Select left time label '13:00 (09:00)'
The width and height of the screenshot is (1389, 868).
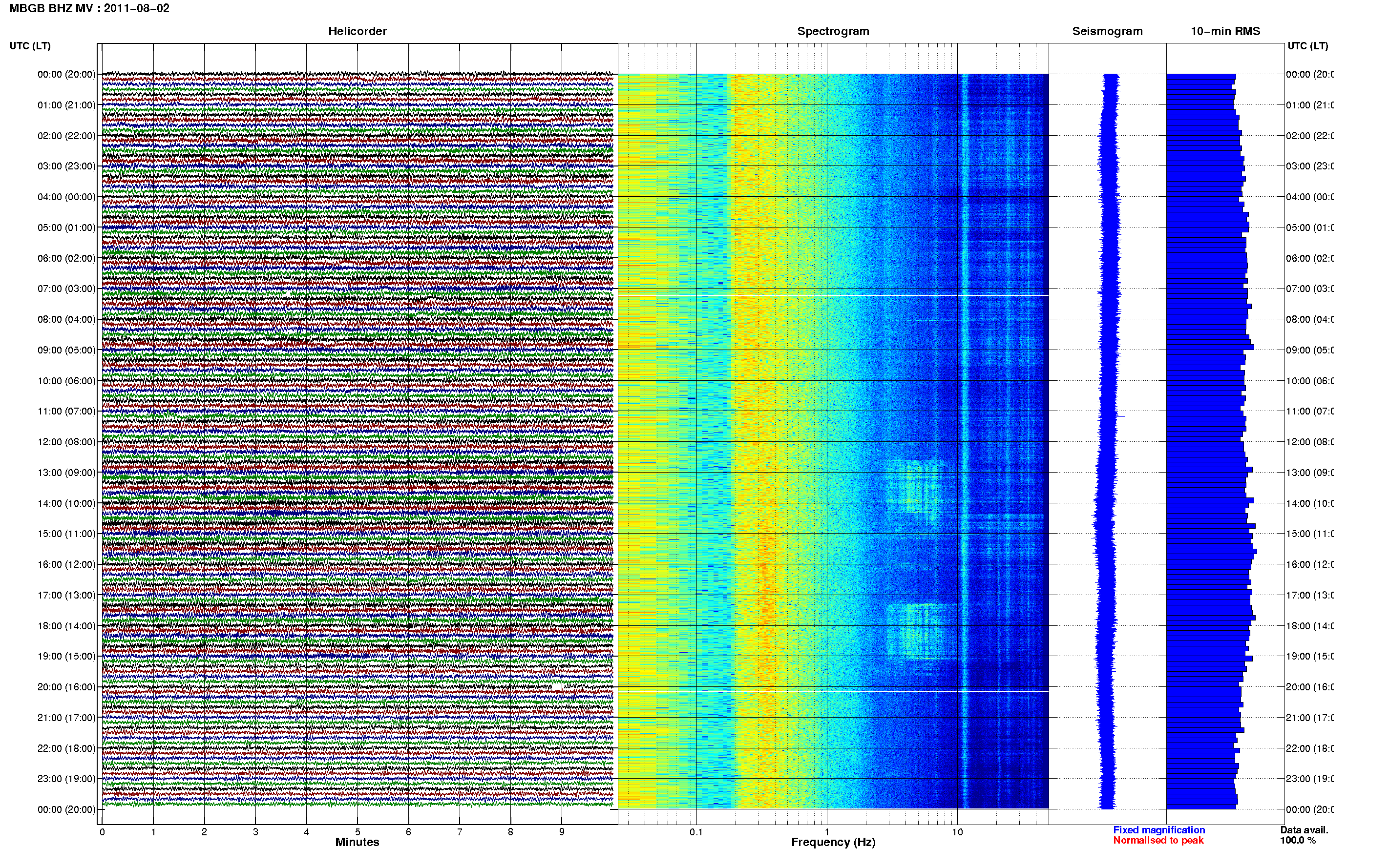[66, 473]
